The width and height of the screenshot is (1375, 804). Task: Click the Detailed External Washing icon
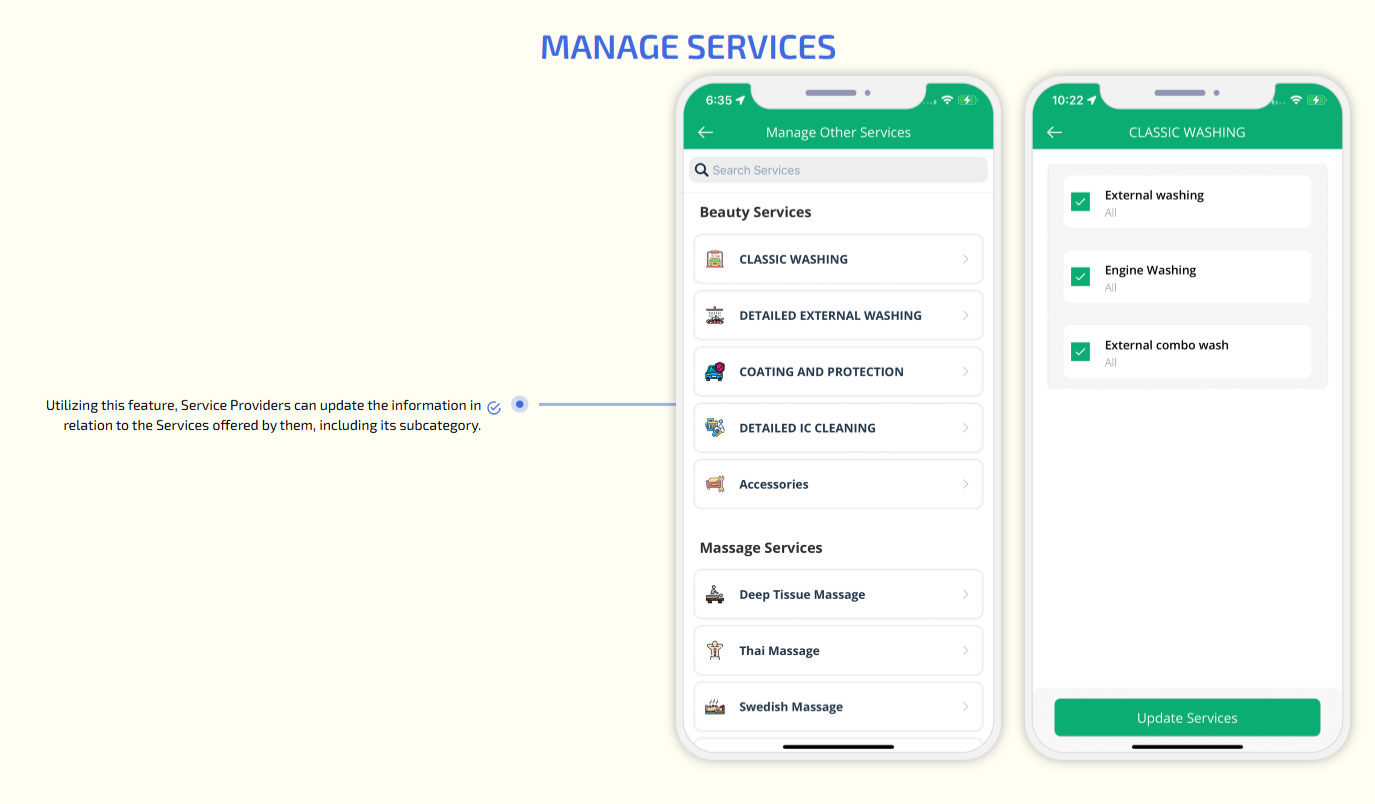[x=714, y=316]
